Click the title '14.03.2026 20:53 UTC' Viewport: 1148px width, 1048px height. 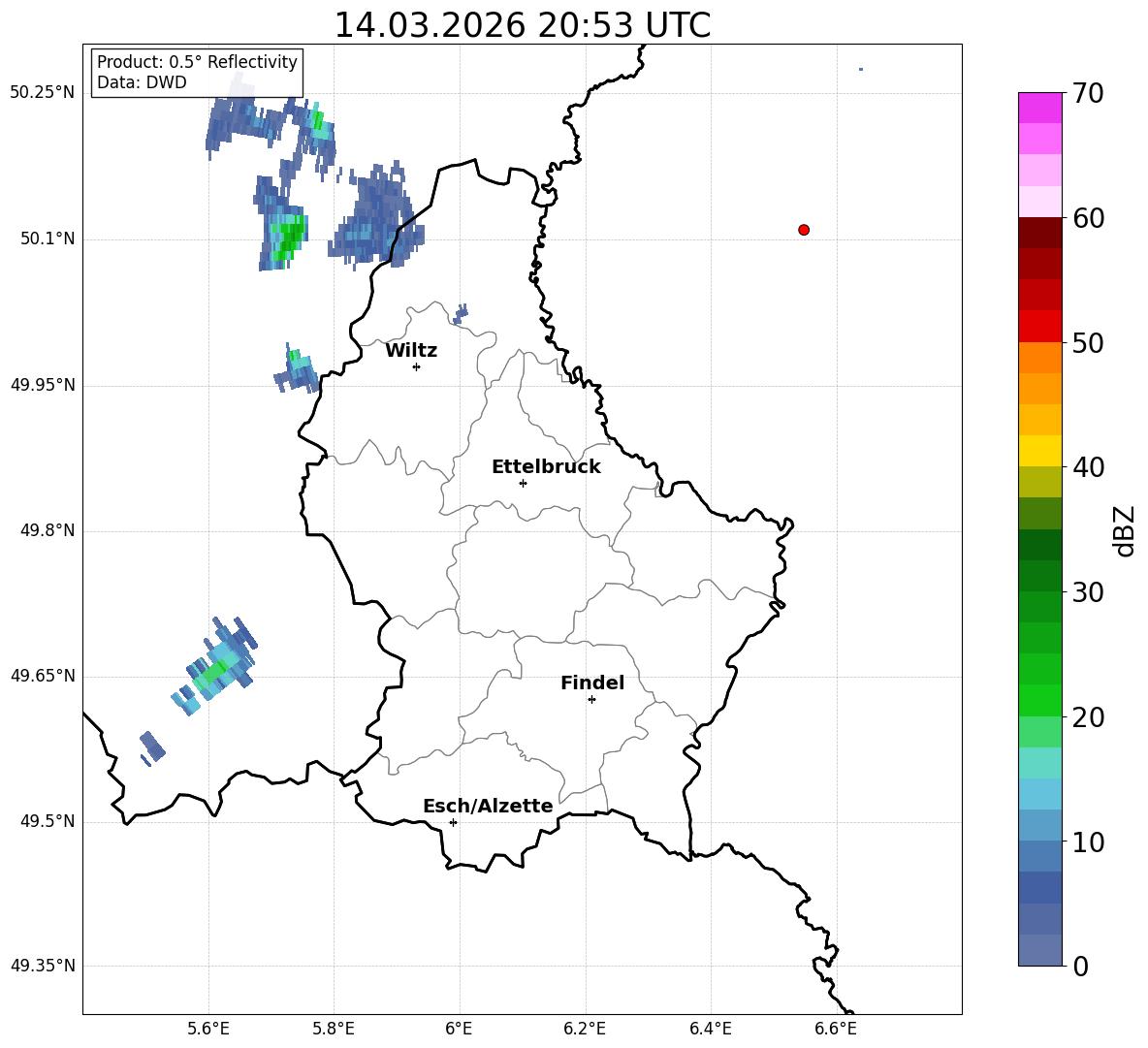(x=522, y=25)
